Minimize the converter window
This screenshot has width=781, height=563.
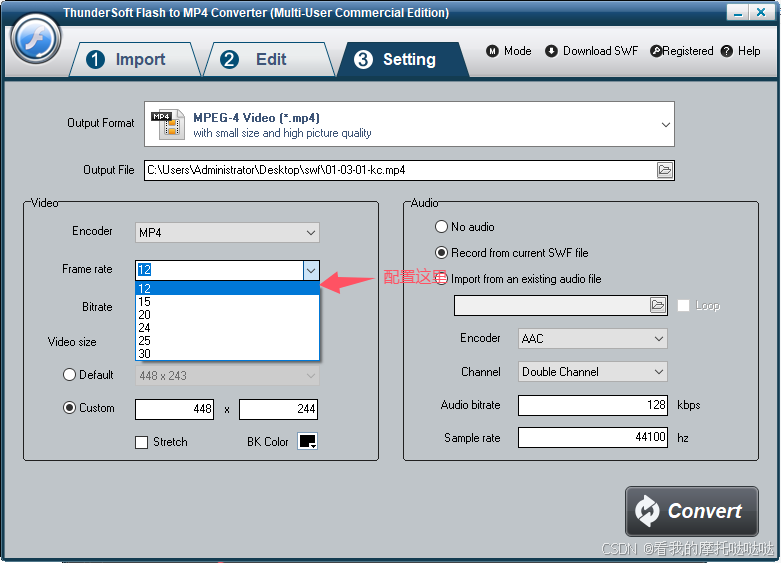pos(737,12)
